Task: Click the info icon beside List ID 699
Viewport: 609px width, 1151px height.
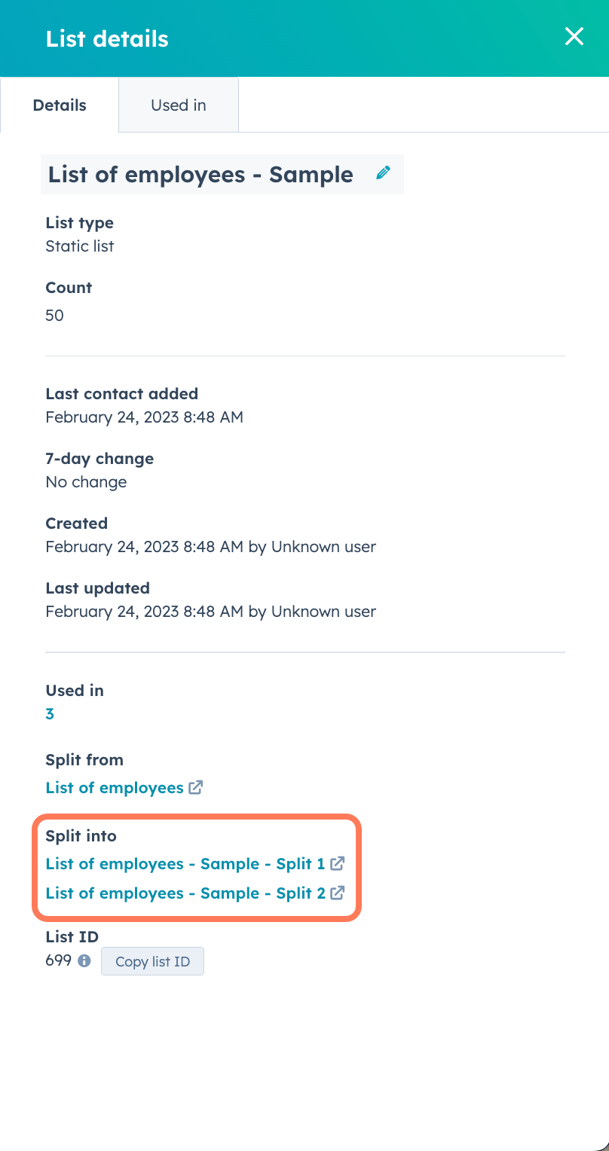Action: [84, 961]
